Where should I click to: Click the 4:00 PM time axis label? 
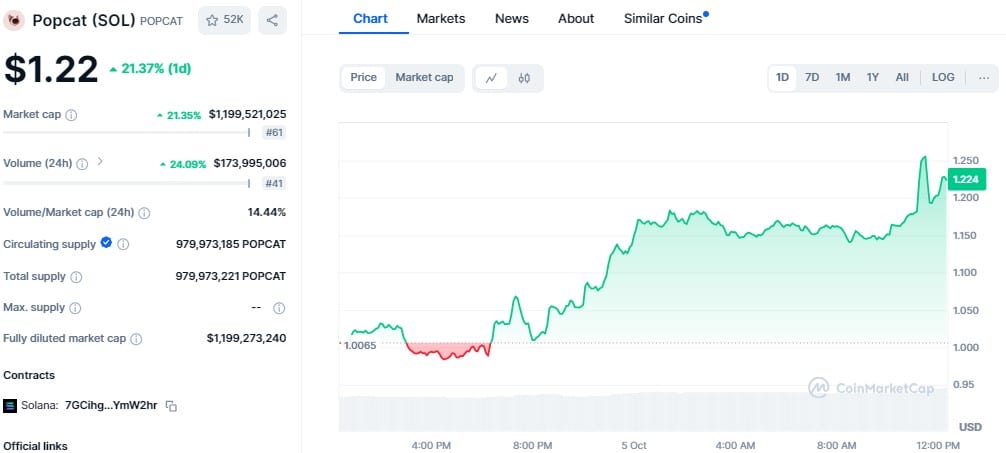point(431,445)
